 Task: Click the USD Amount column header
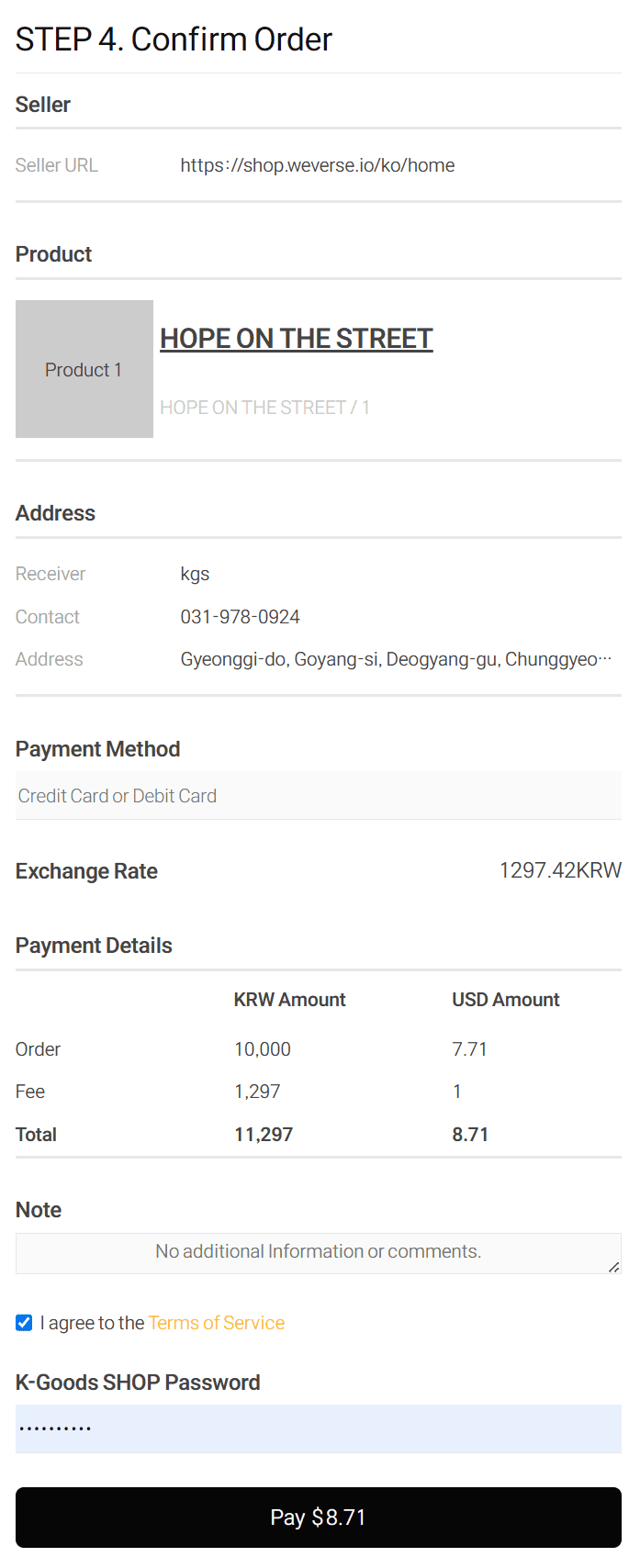click(505, 999)
